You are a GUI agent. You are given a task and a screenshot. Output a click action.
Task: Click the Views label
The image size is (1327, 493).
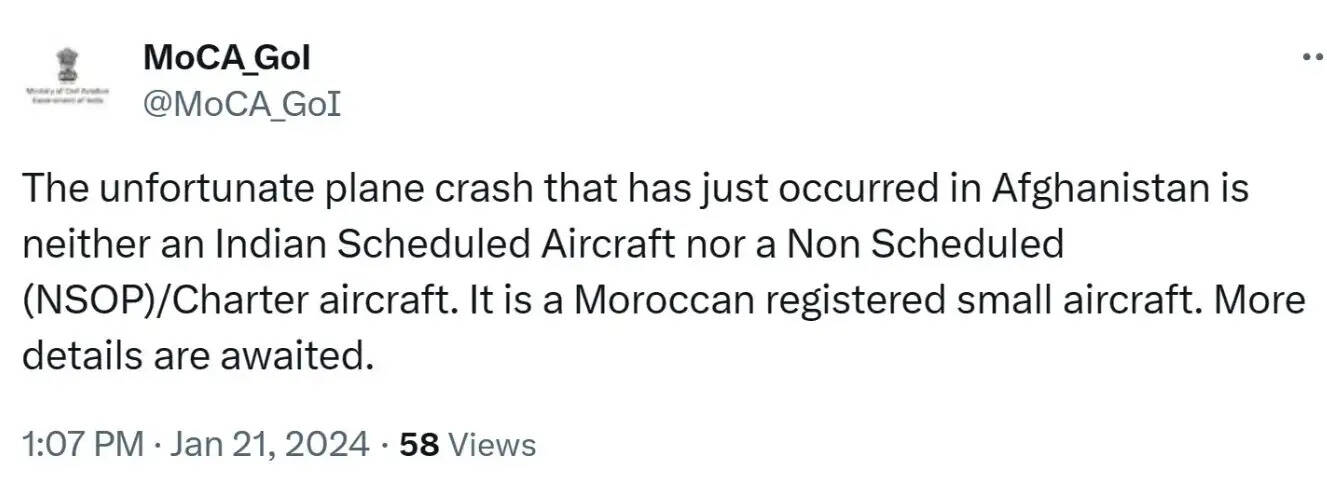(x=492, y=444)
